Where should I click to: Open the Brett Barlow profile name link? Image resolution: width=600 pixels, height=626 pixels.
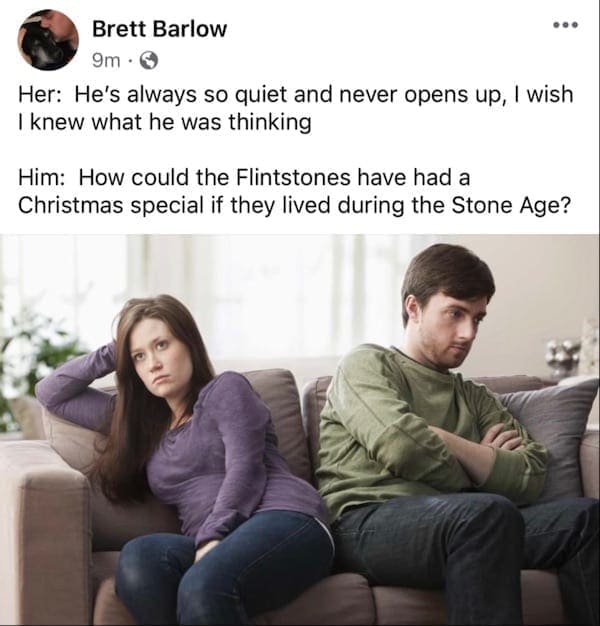[x=160, y=29]
